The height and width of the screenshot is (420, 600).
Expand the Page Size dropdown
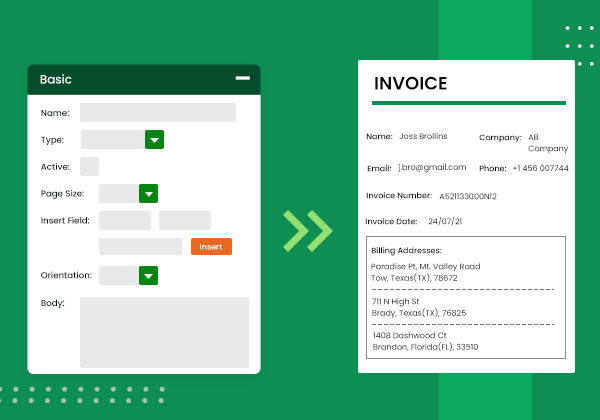pos(148,193)
